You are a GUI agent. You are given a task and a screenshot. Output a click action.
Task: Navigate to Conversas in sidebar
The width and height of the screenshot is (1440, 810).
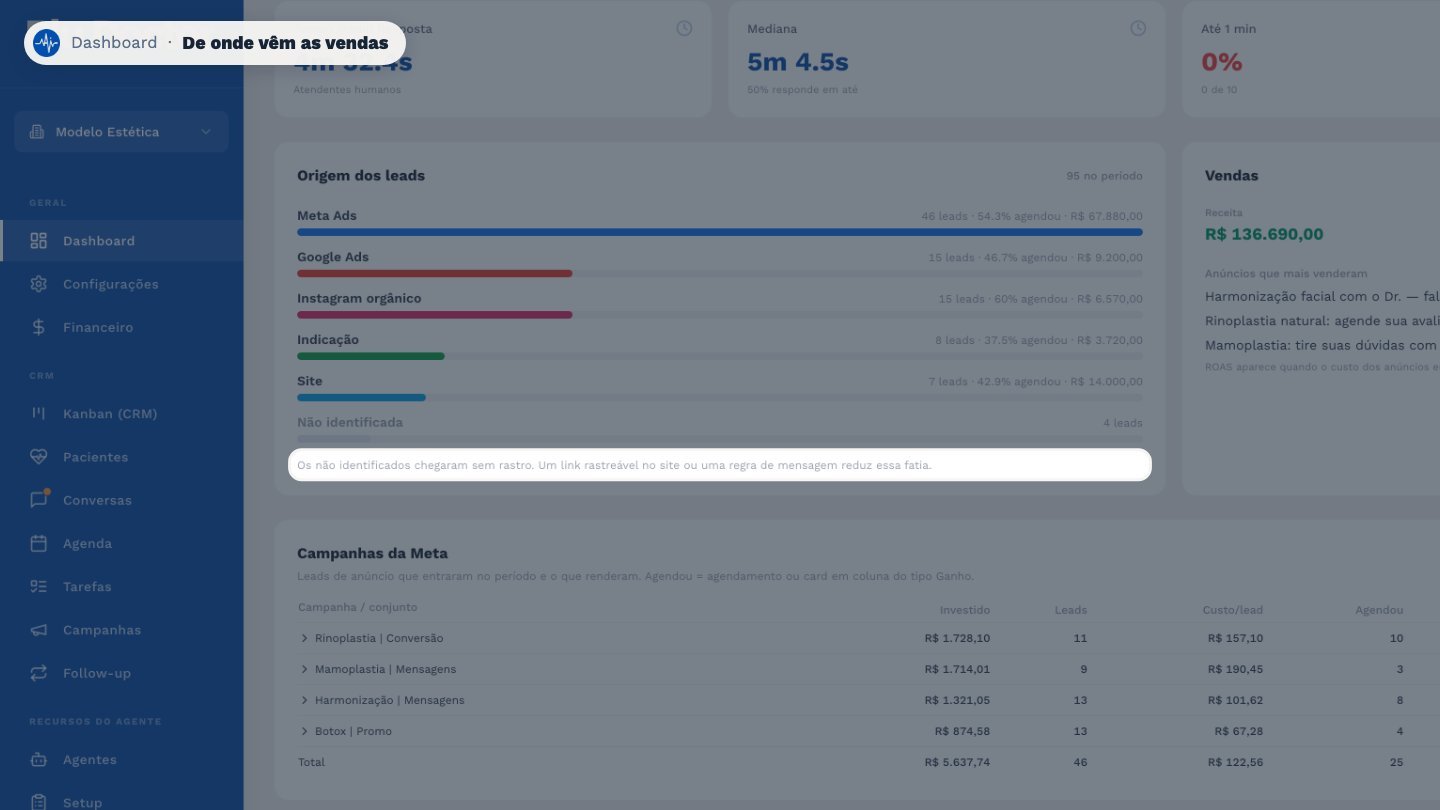click(x=121, y=500)
